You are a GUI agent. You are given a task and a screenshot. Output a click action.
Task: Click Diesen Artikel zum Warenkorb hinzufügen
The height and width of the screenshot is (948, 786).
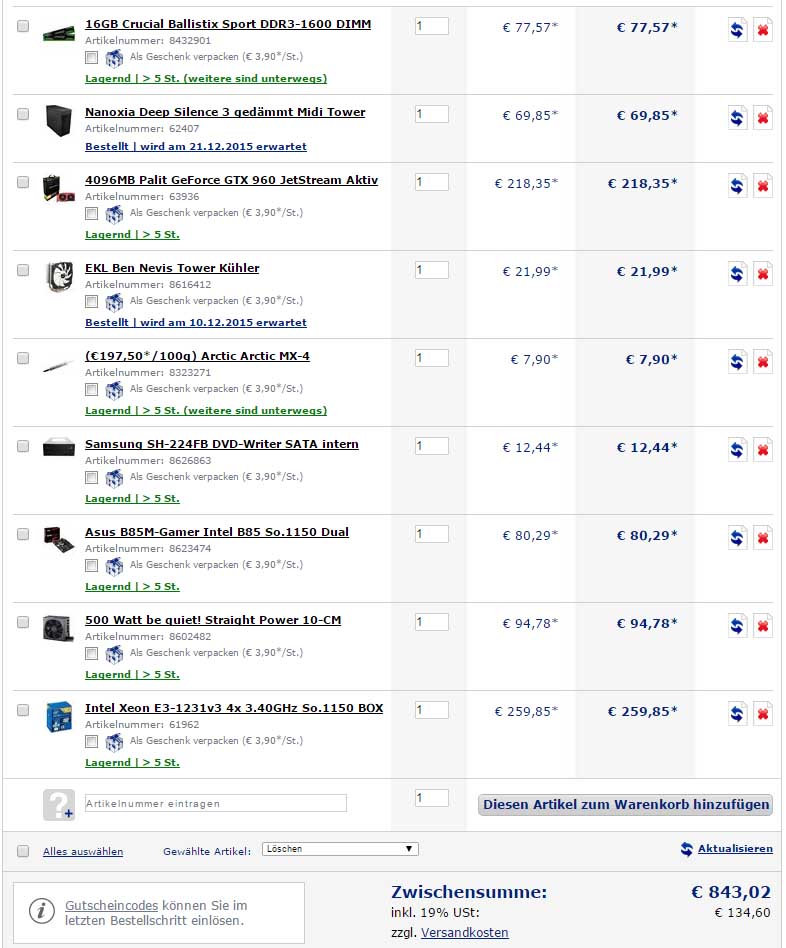coord(625,805)
